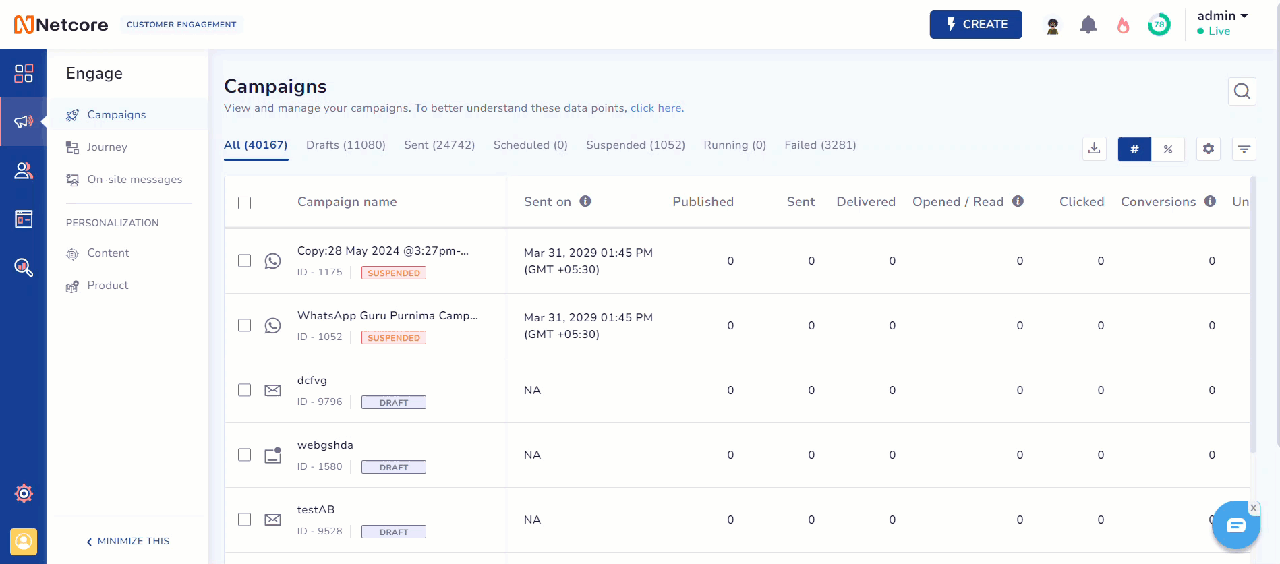
Task: Open campaign Copy:28 May 2024 @3:27pm
Action: coord(383,251)
